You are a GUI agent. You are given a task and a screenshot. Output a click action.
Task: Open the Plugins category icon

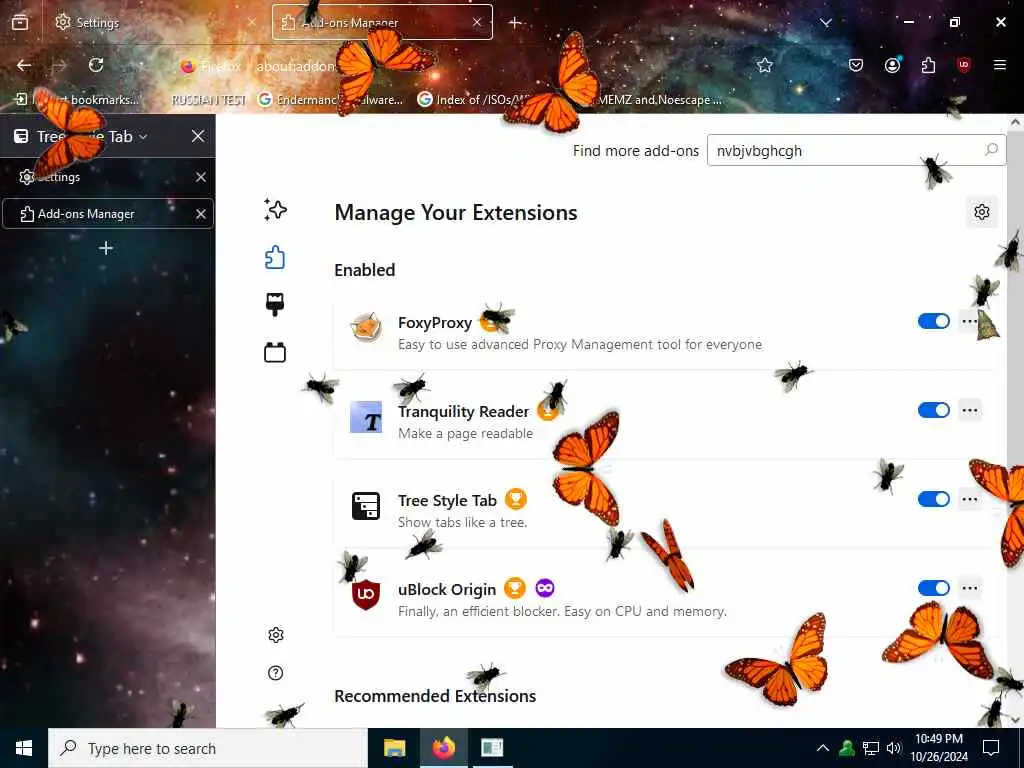(275, 353)
